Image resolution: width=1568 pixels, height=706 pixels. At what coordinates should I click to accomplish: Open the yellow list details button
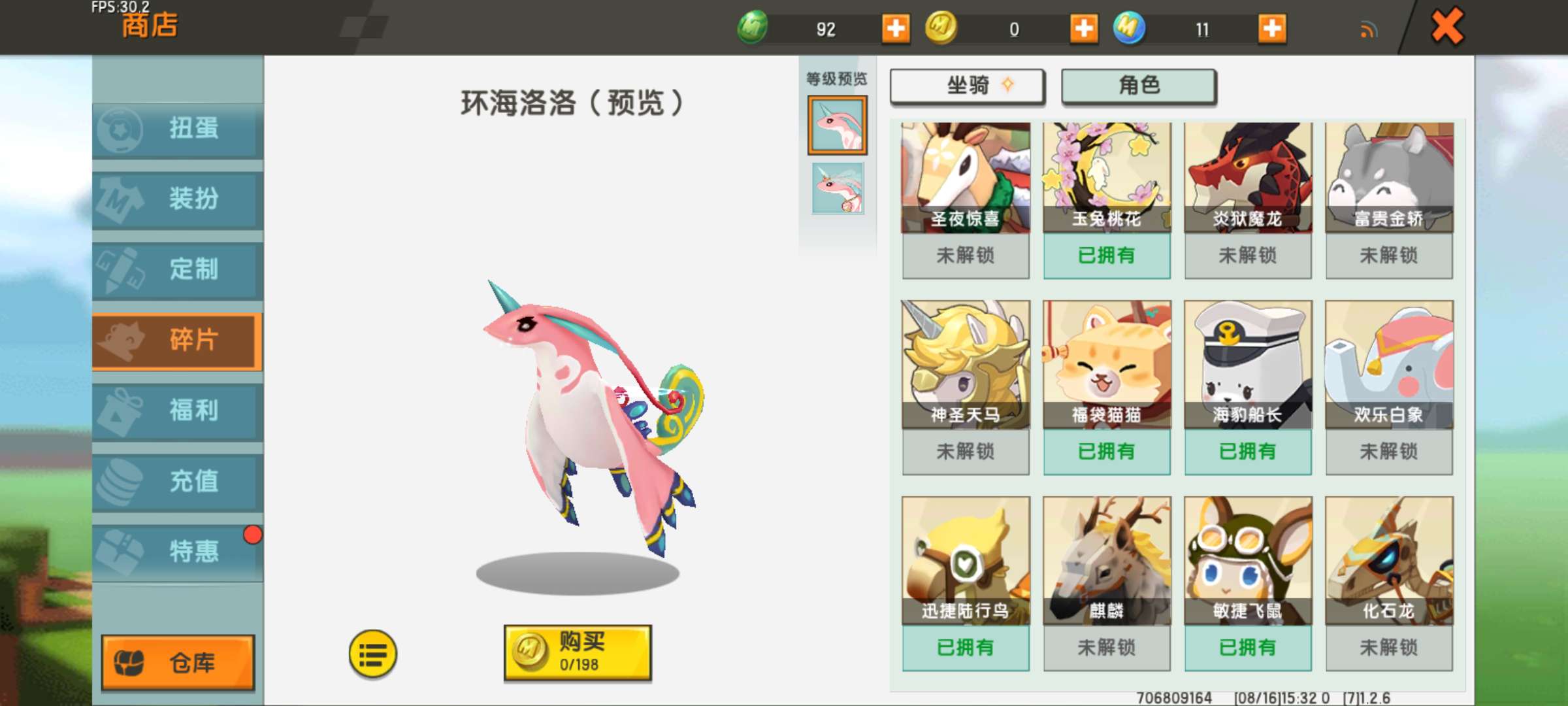tap(372, 654)
